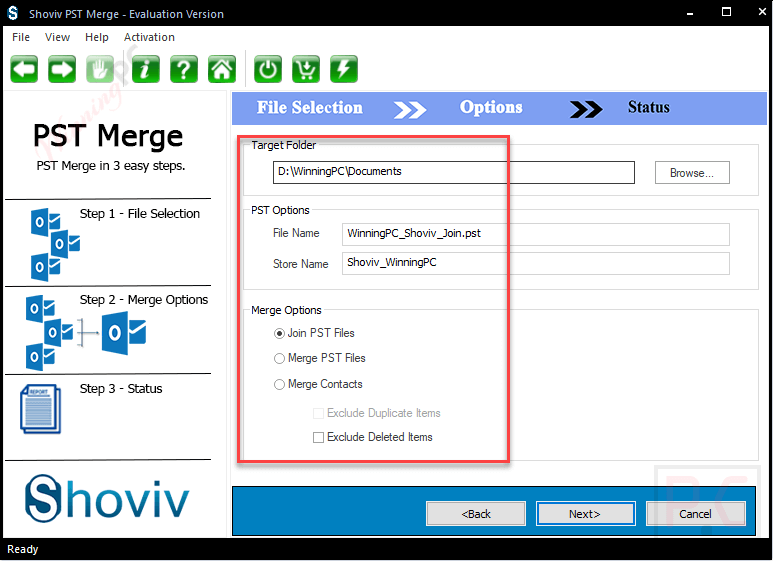Select Merge PST Files radio button
This screenshot has height=561, width=773.
click(279, 358)
